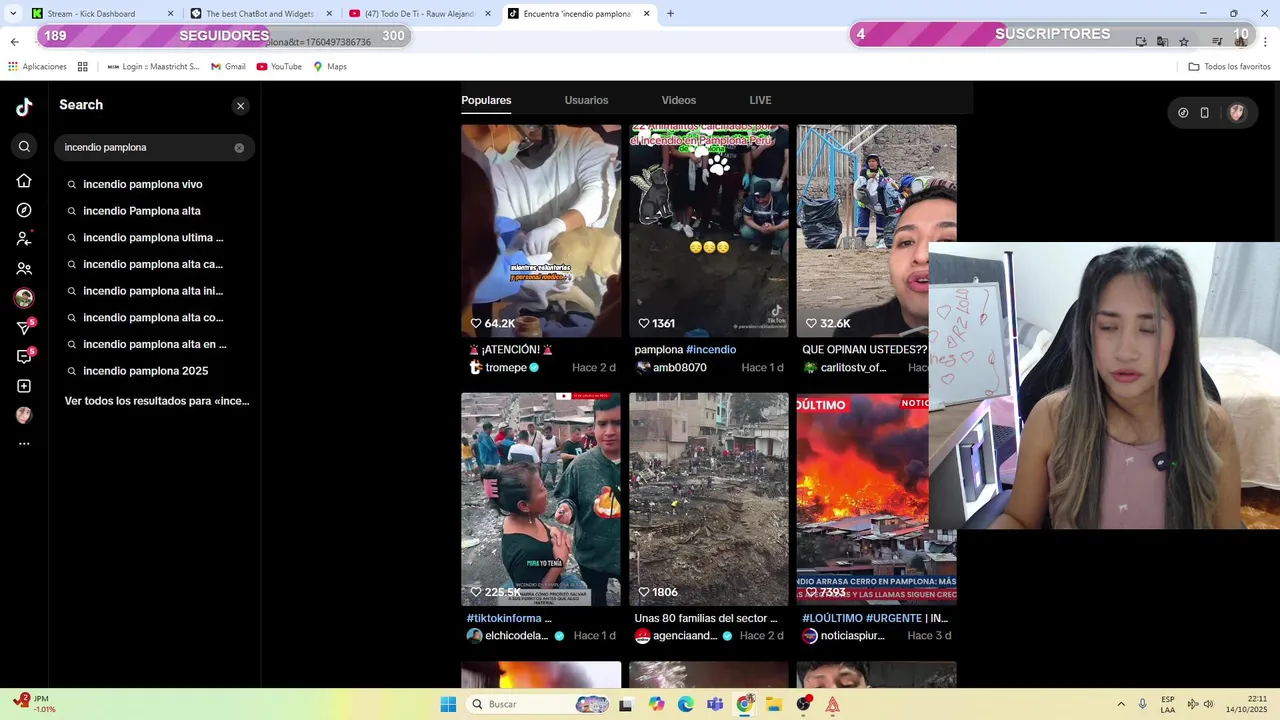Open the Windows Start button
This screenshot has width=1280, height=720.
tap(448, 704)
